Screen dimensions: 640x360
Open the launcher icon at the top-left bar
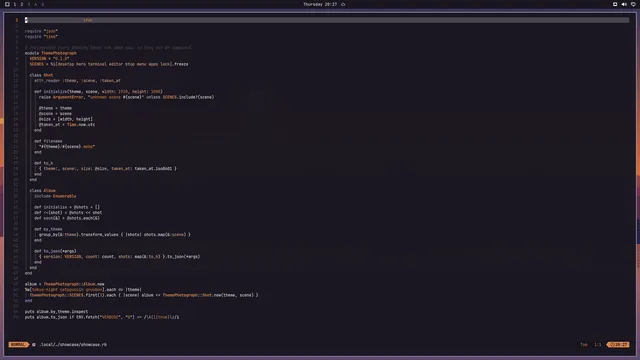[7, 4]
